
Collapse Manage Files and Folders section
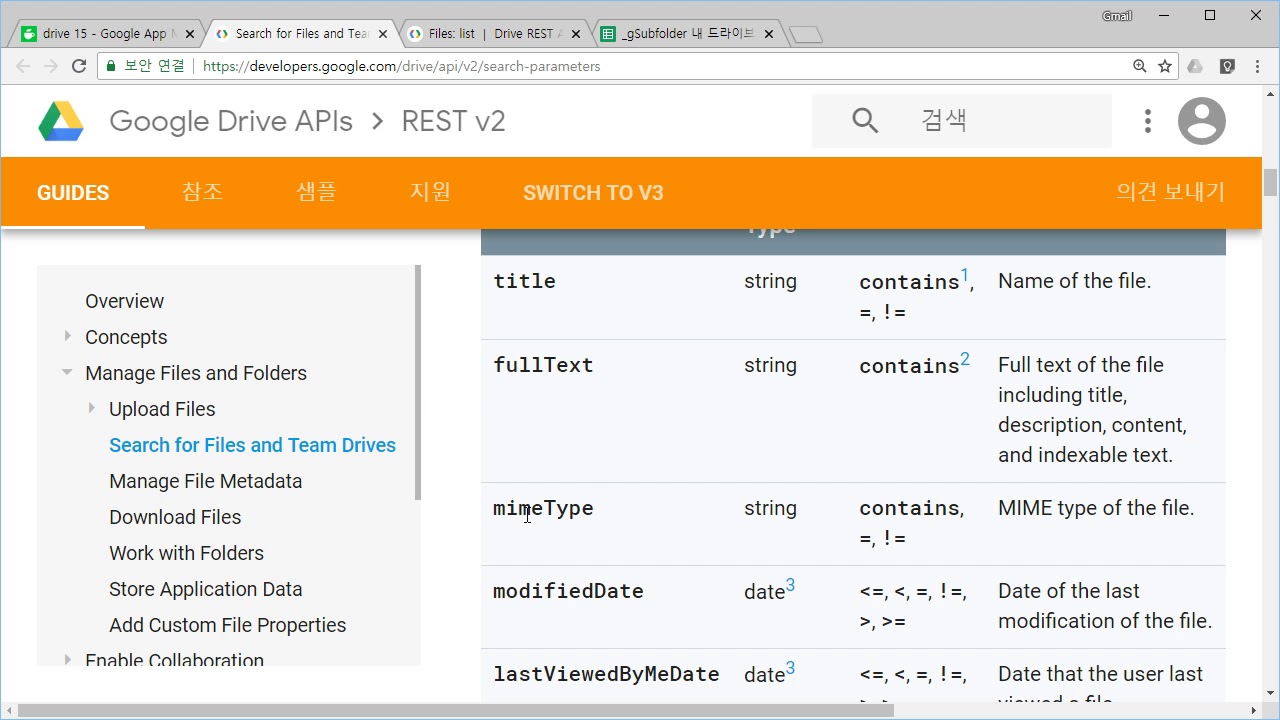click(x=67, y=372)
